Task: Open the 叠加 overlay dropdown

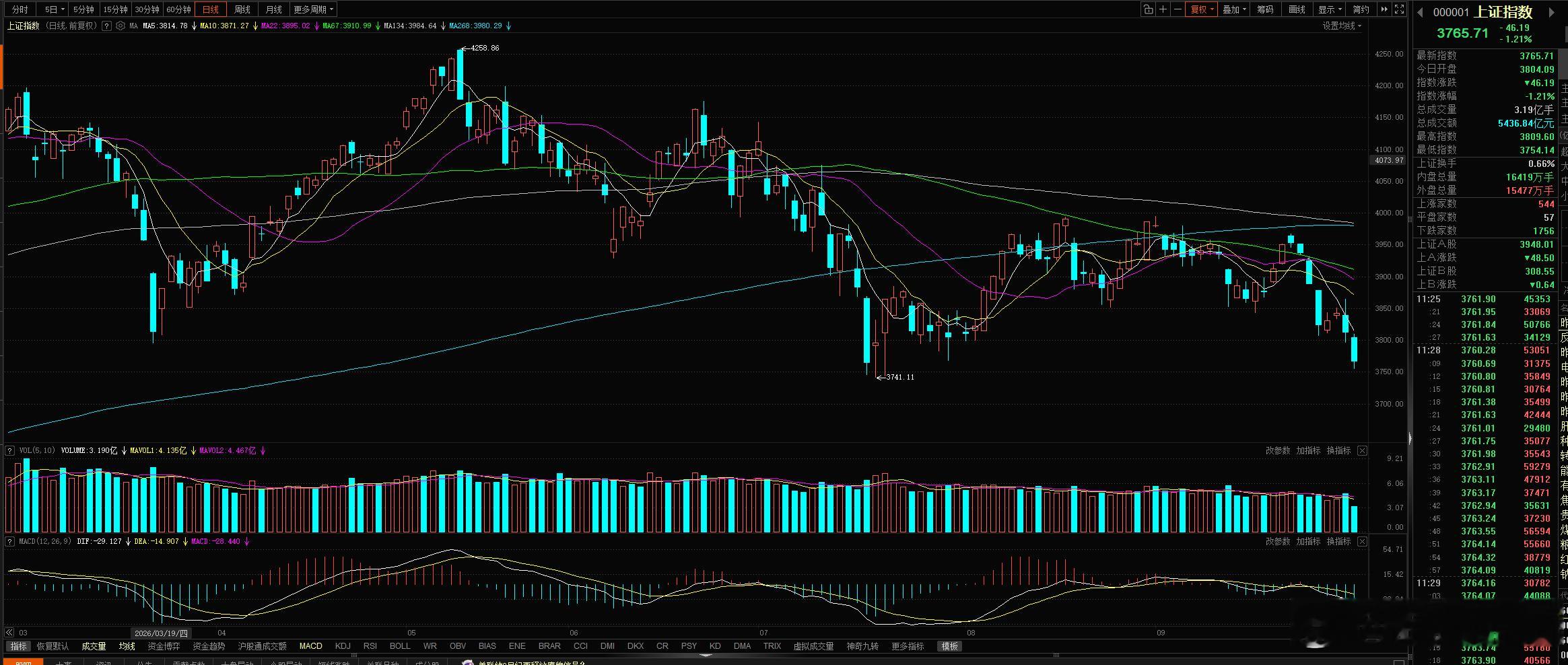Action: [1234, 9]
